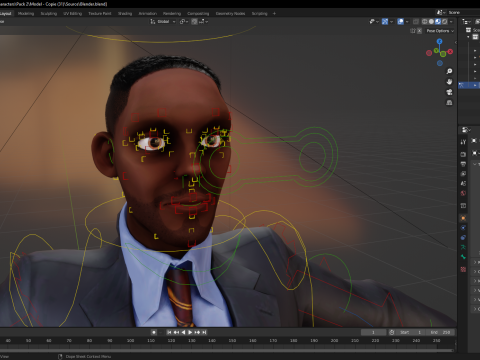The image size is (480, 360).
Task: Open the scene selector icon dropdown
Action: [441, 12]
